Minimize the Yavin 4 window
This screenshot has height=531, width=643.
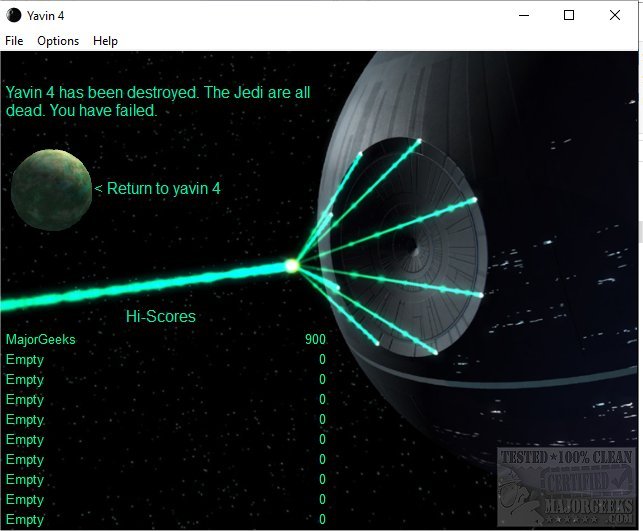click(x=524, y=16)
